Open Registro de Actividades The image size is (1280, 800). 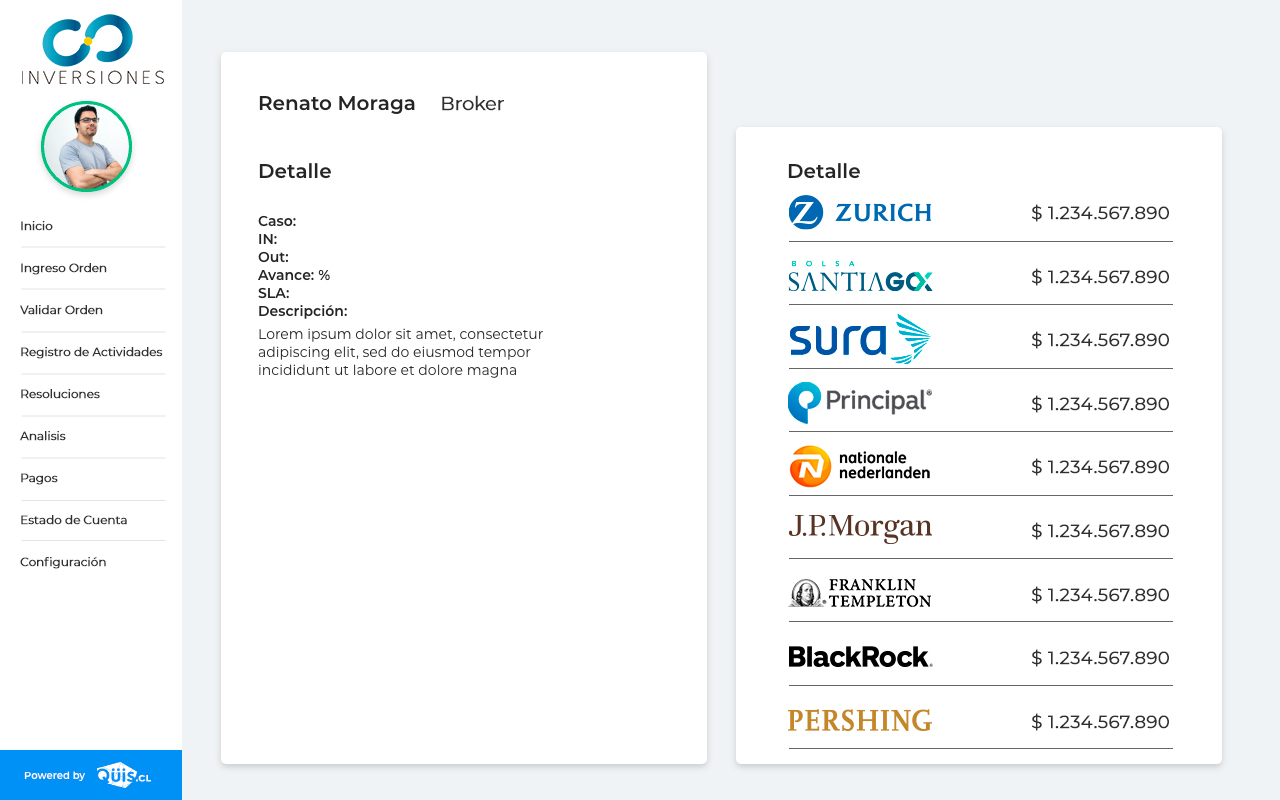tap(91, 352)
